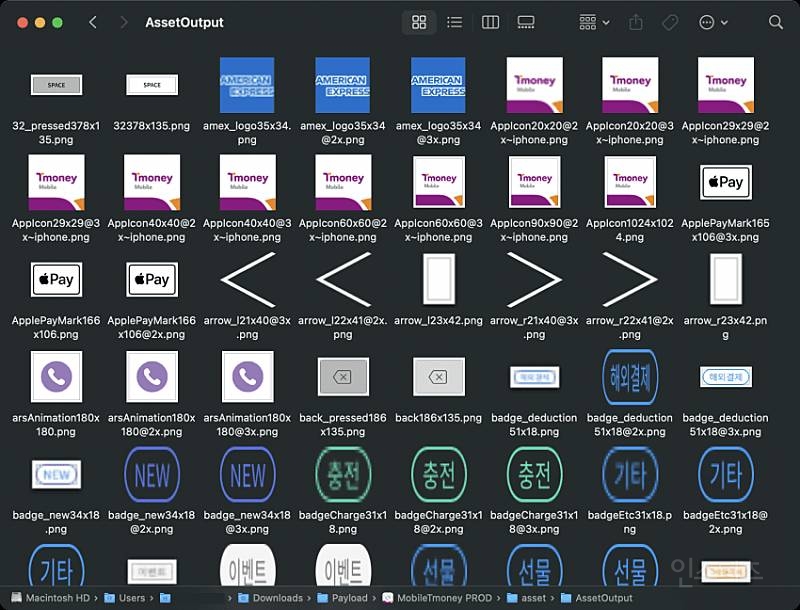Select ApplePayMark166x106@2x.png icon
This screenshot has width=800, height=610.
(x=152, y=279)
